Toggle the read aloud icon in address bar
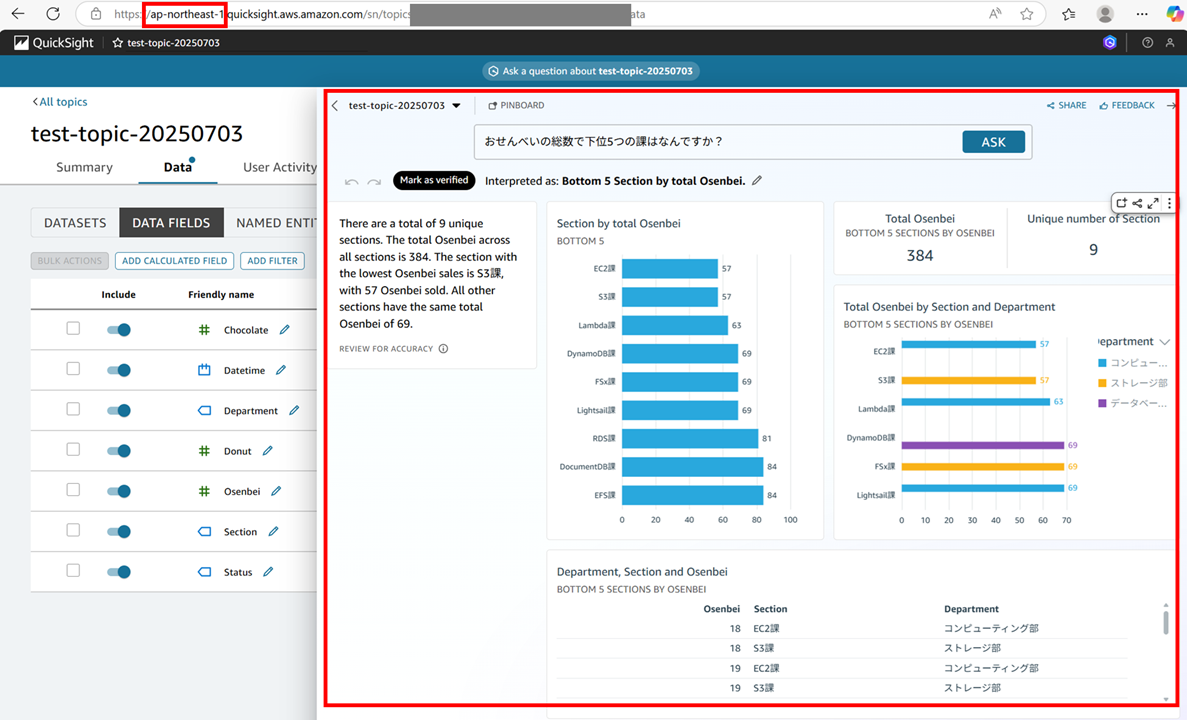The width and height of the screenshot is (1187, 720). click(x=995, y=14)
